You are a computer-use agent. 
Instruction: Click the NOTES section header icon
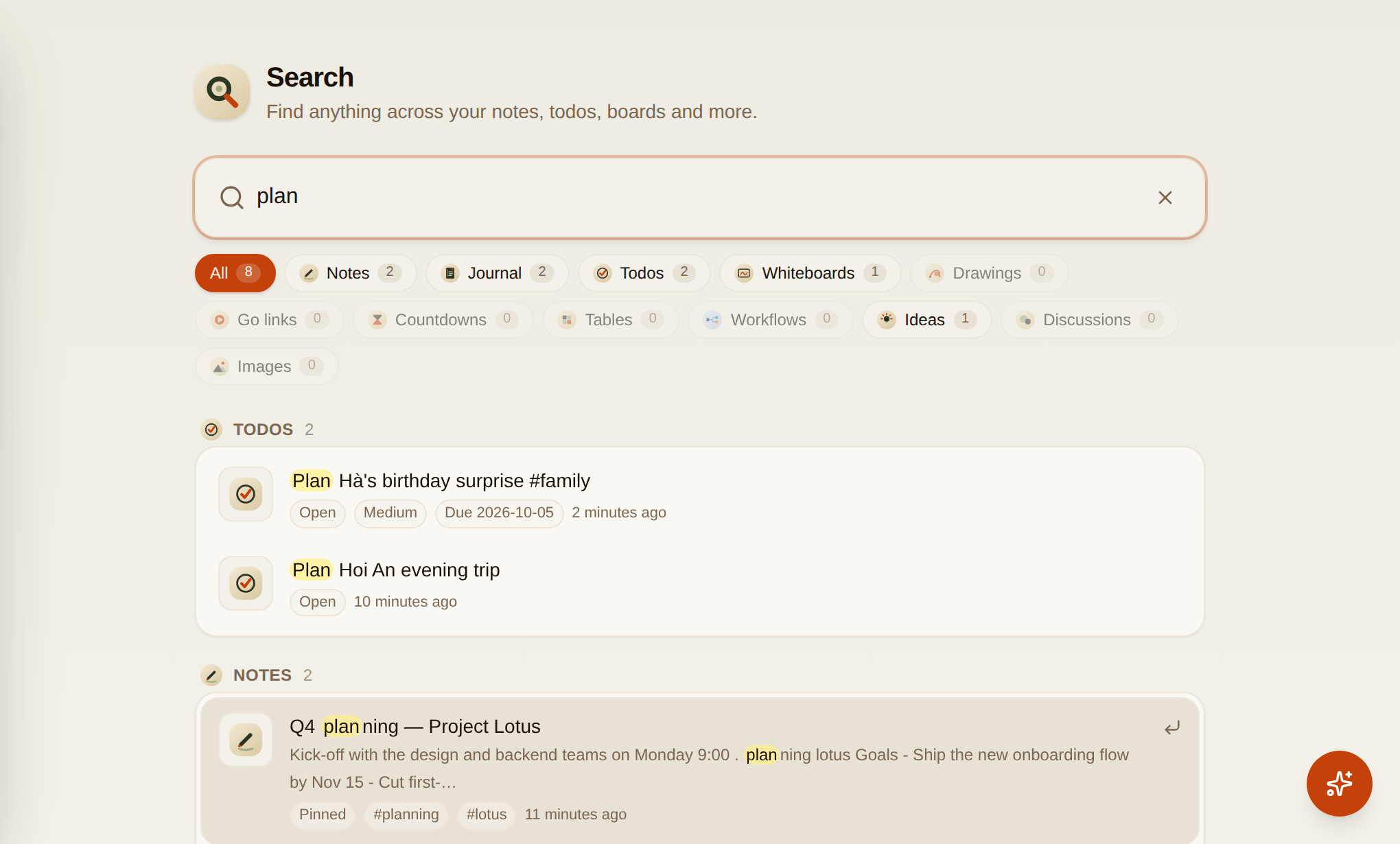click(x=211, y=675)
